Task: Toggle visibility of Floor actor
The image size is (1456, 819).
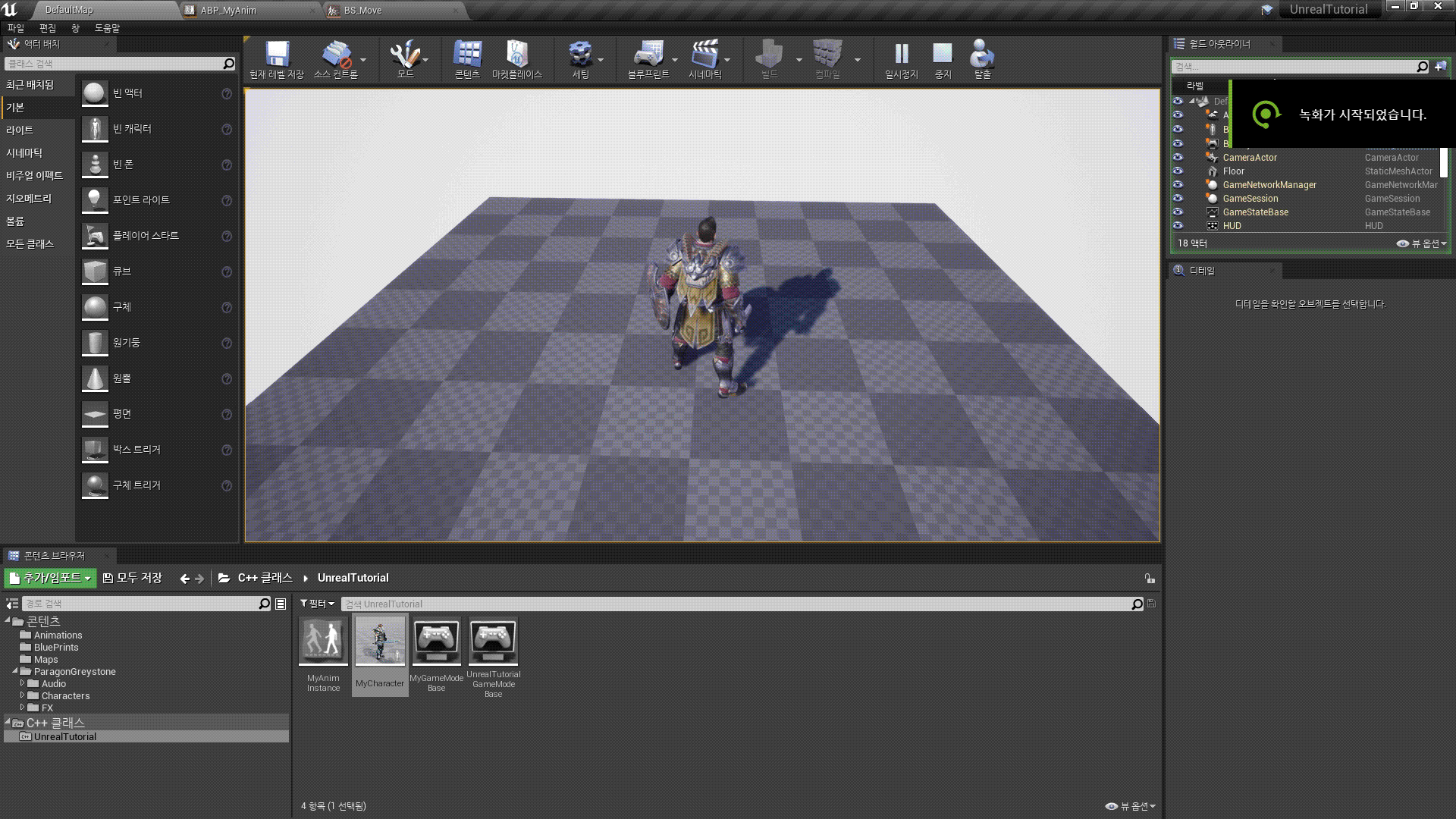Action: (1178, 171)
